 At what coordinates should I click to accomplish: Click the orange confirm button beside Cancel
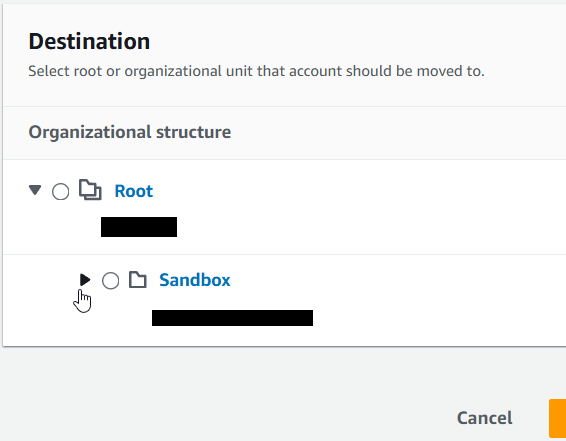557,418
